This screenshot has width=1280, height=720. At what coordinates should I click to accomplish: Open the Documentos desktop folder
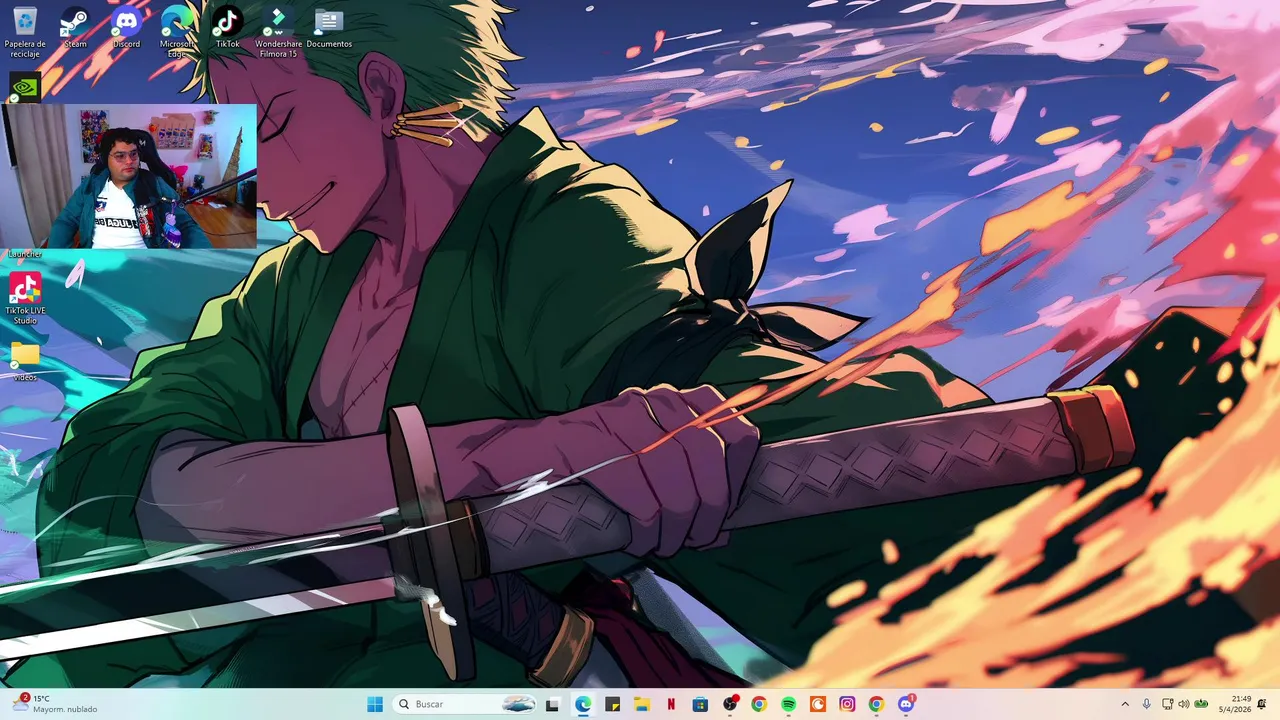[x=329, y=28]
